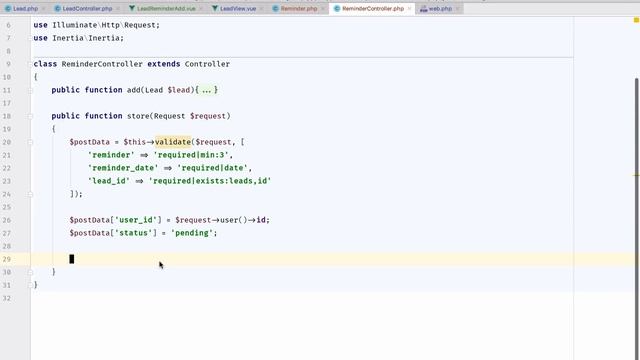640x360 pixels.
Task: Click 'use Inertia\Inertia;' import line
Action: point(78,38)
